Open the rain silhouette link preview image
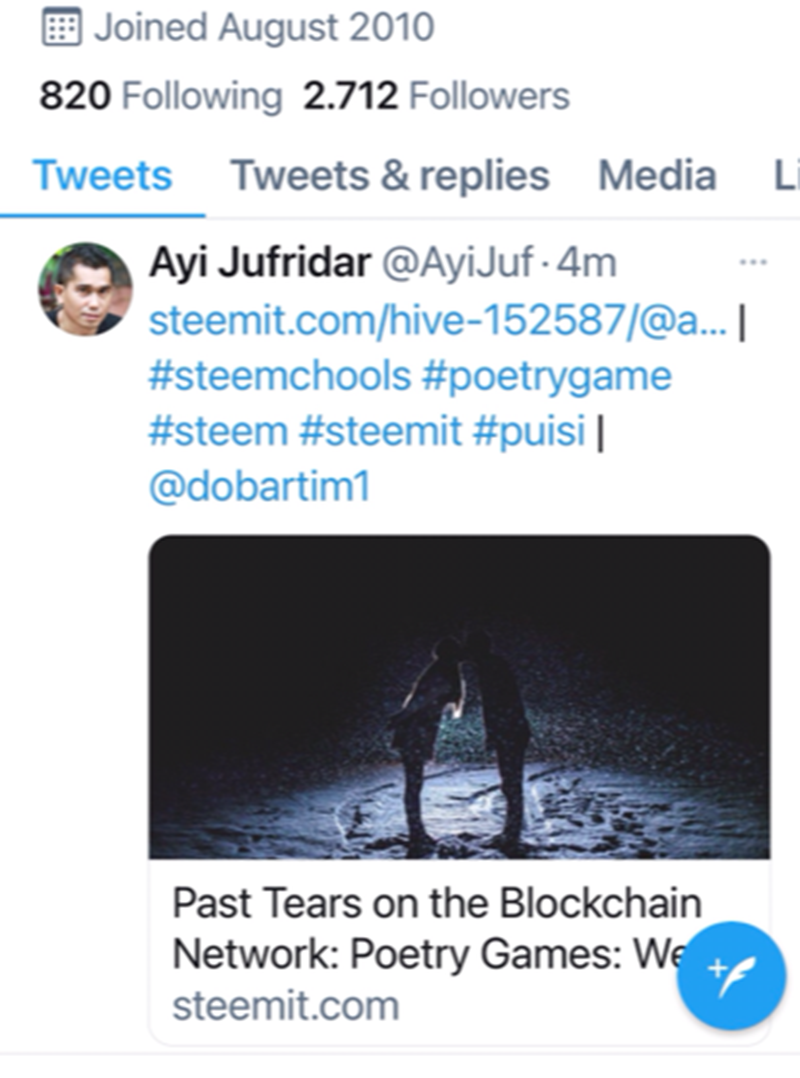Viewport: 800px width, 1078px height. [x=459, y=696]
